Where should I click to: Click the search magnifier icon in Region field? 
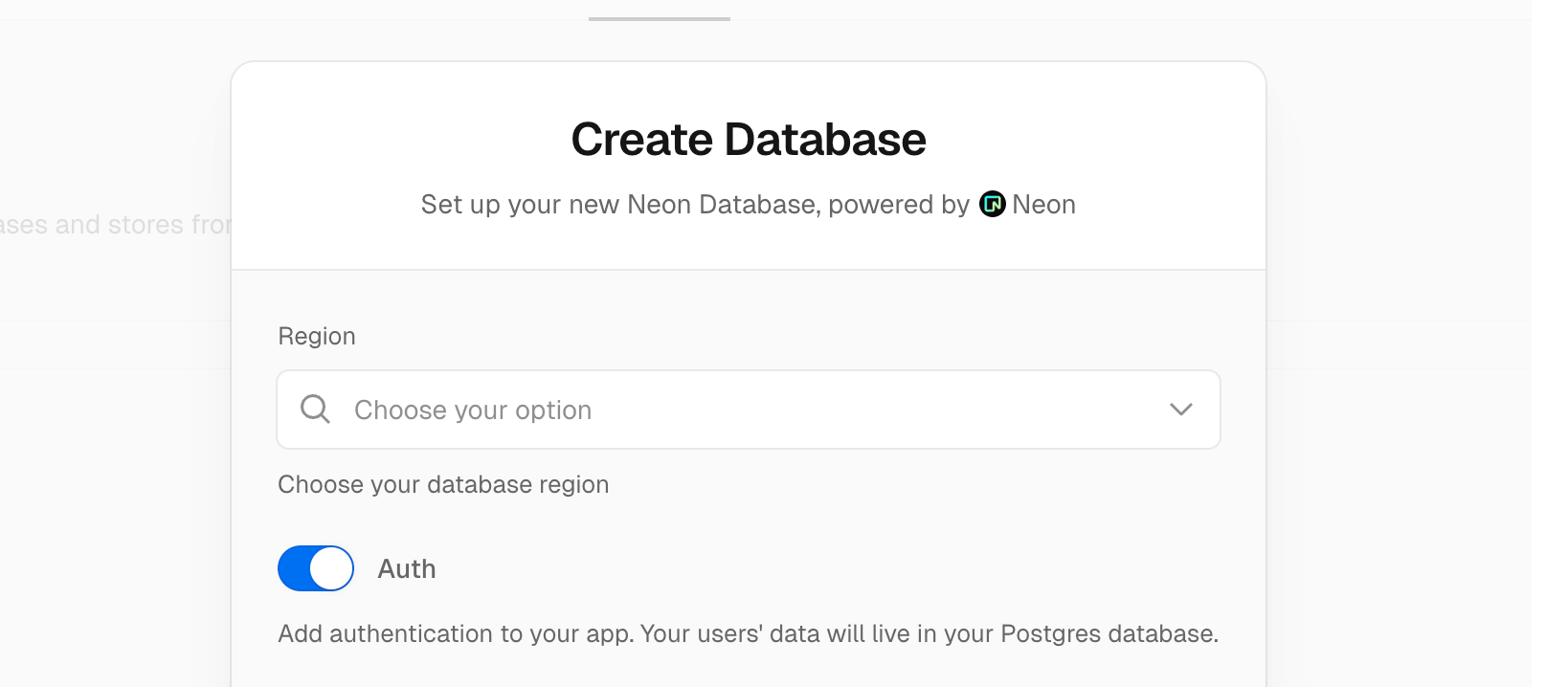point(315,410)
